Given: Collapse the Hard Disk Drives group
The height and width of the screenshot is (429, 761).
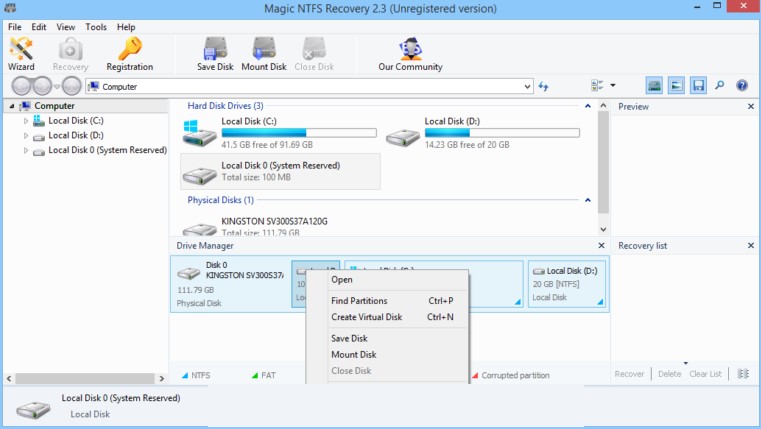Looking at the screenshot, I should (588, 106).
